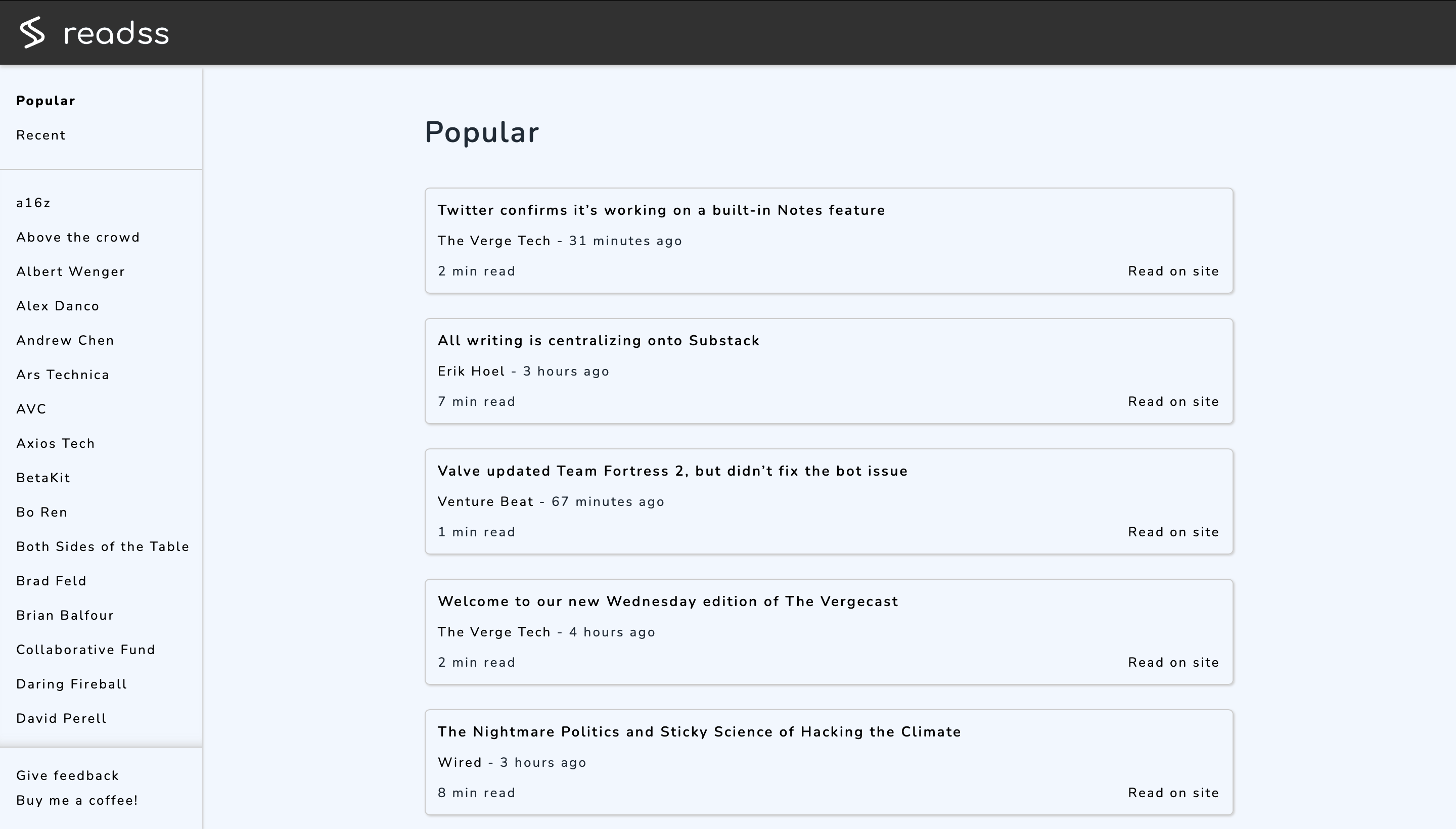Read on site for Wired climate article
1456x829 pixels.
point(1173,793)
